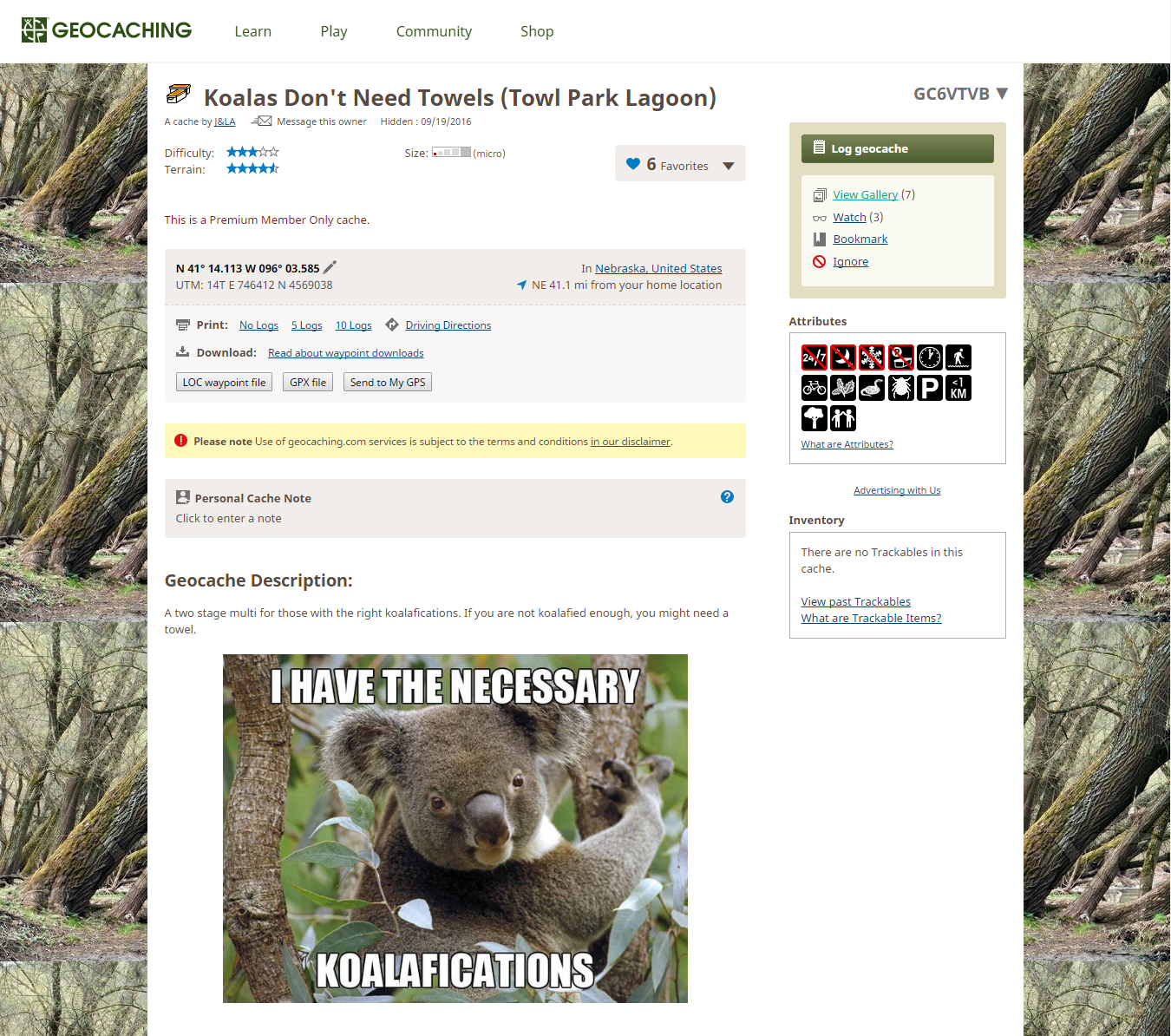This screenshot has height=1036, width=1171.
Task: Click the Personal Cache Note help icon
Action: 727,497
